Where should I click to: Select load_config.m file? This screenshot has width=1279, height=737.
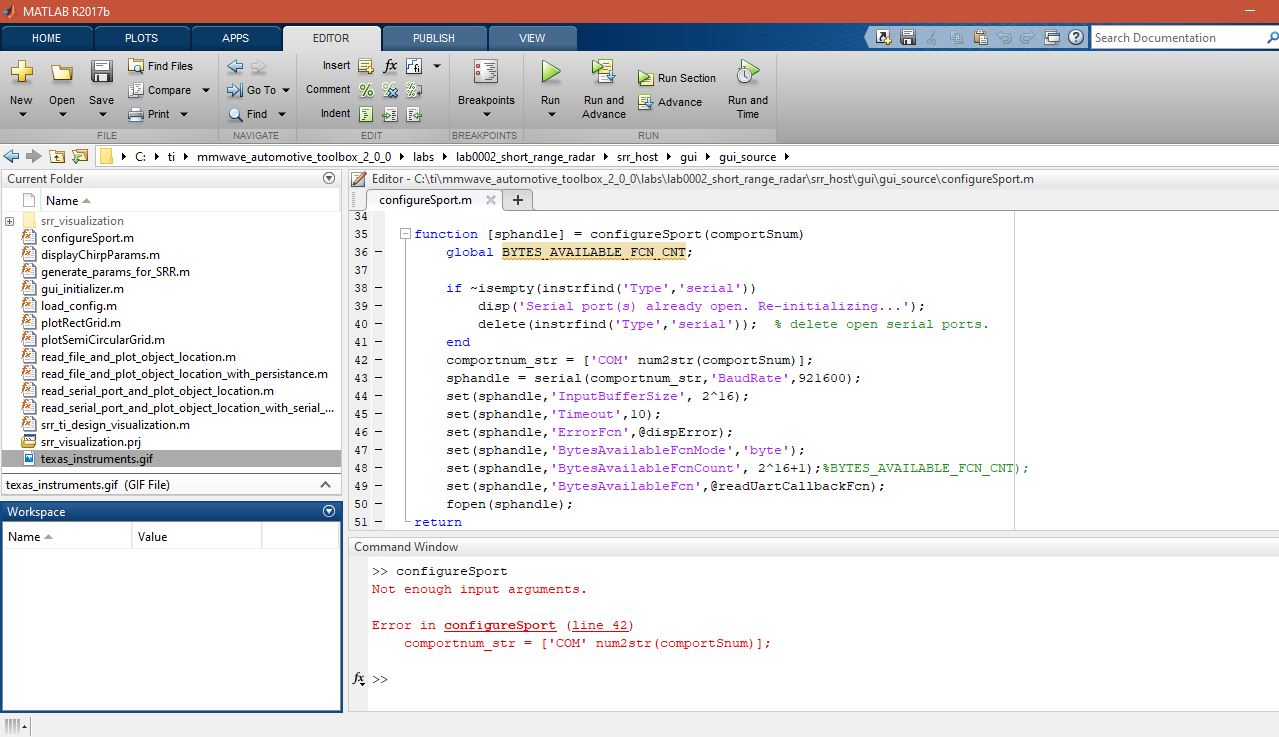pyautogui.click(x=78, y=306)
